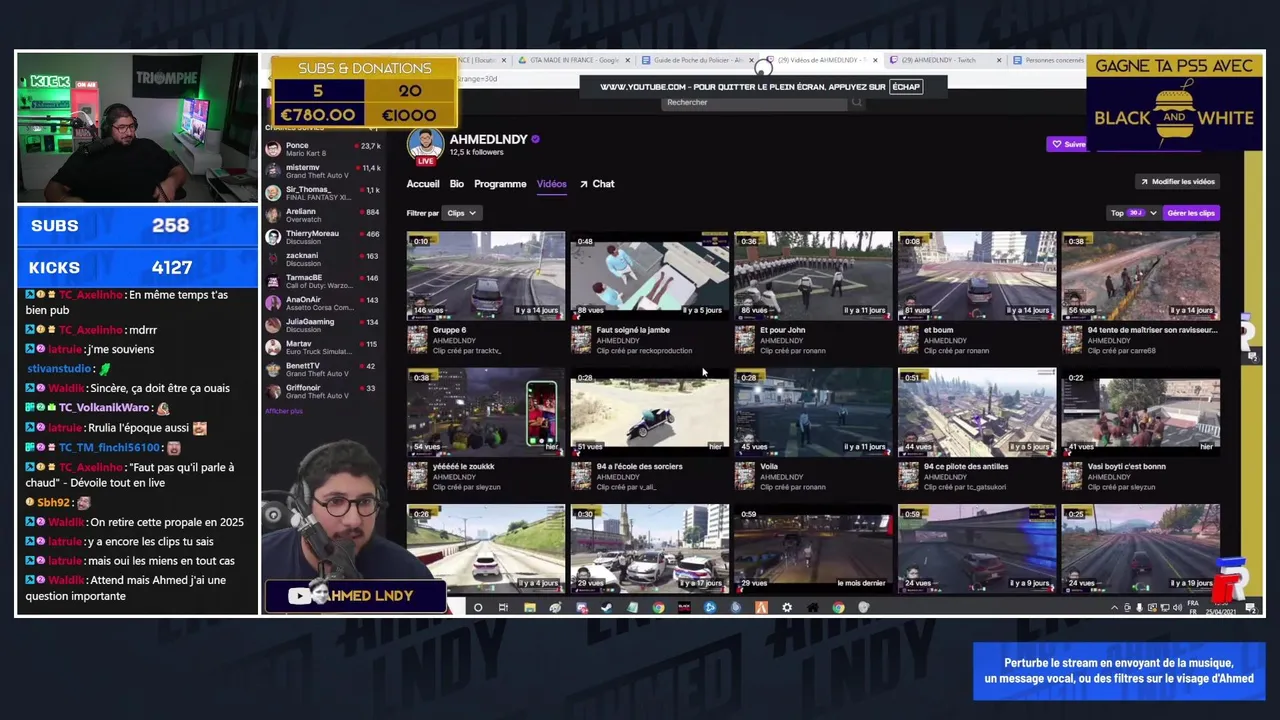Open the volume control in system tray
Viewport: 1280px width, 720px height.
(1176, 607)
